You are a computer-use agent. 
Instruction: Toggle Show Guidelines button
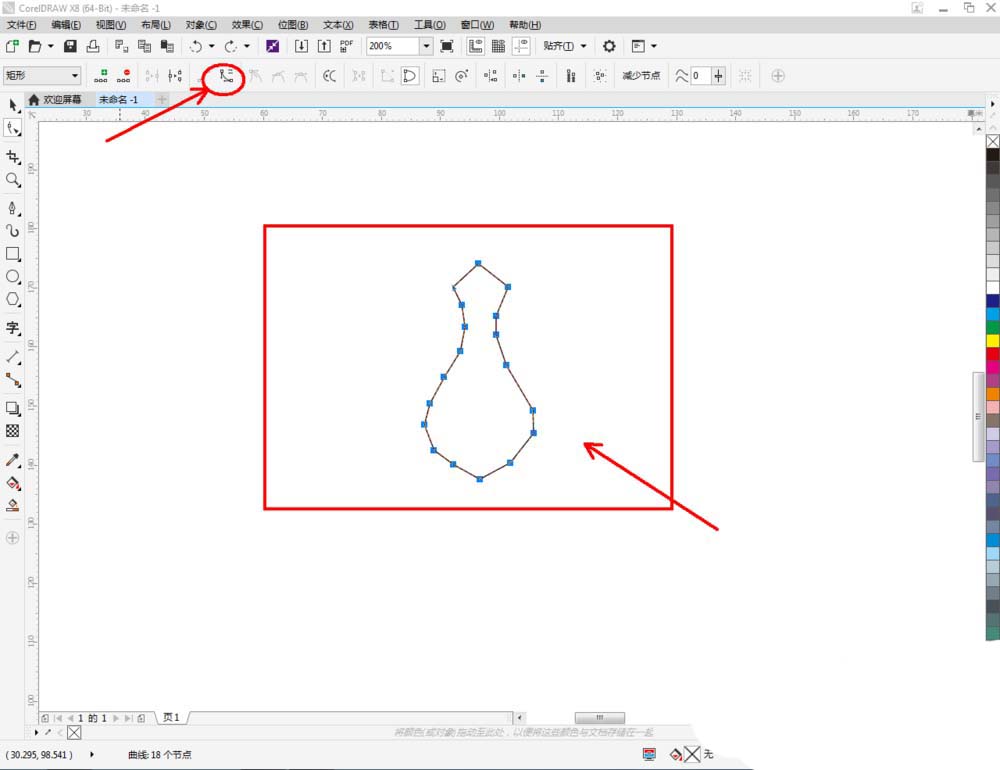pos(521,46)
